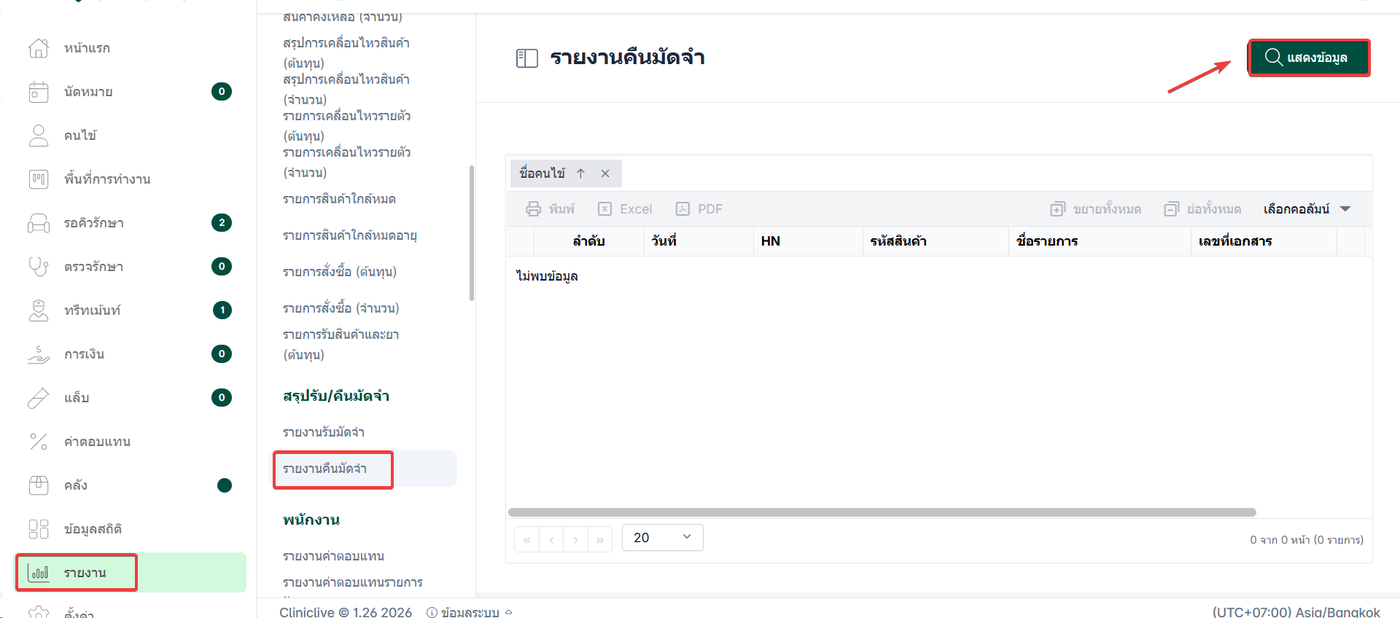The width and height of the screenshot is (1400, 618).
Task: Go to next page pagination arrow
Action: point(575,539)
